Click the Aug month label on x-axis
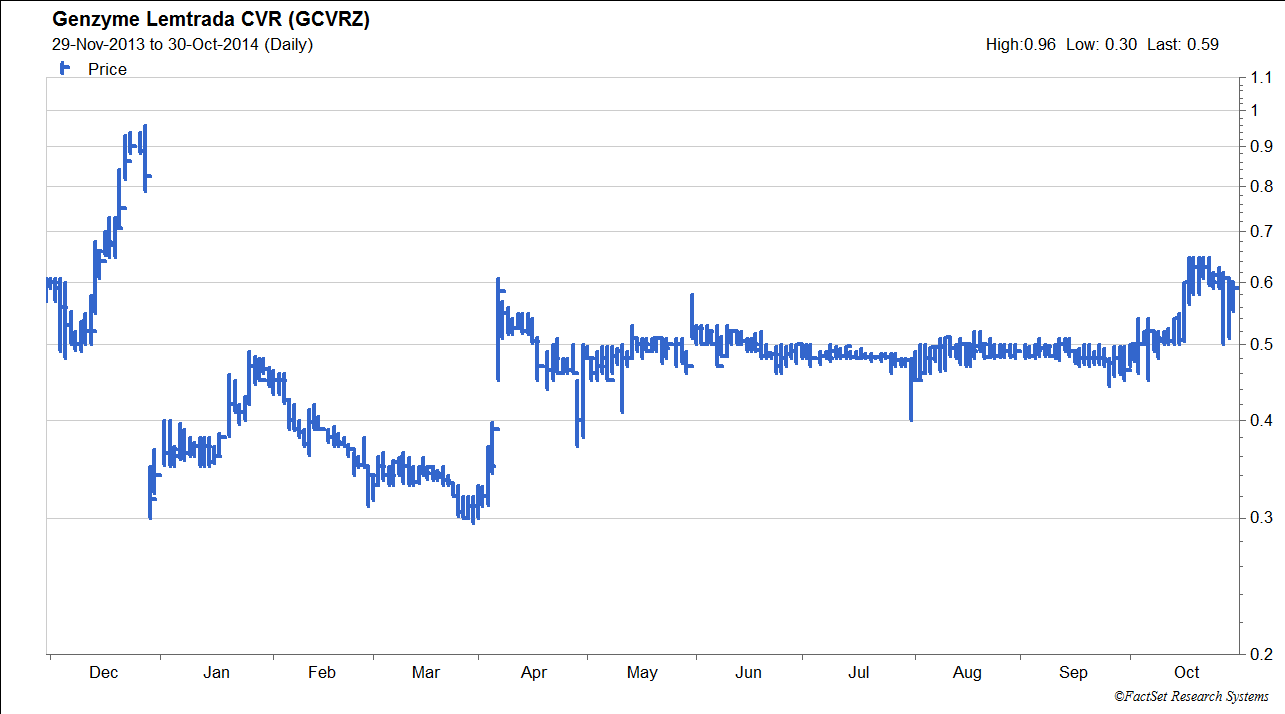This screenshot has height=714, width=1285. [967, 672]
